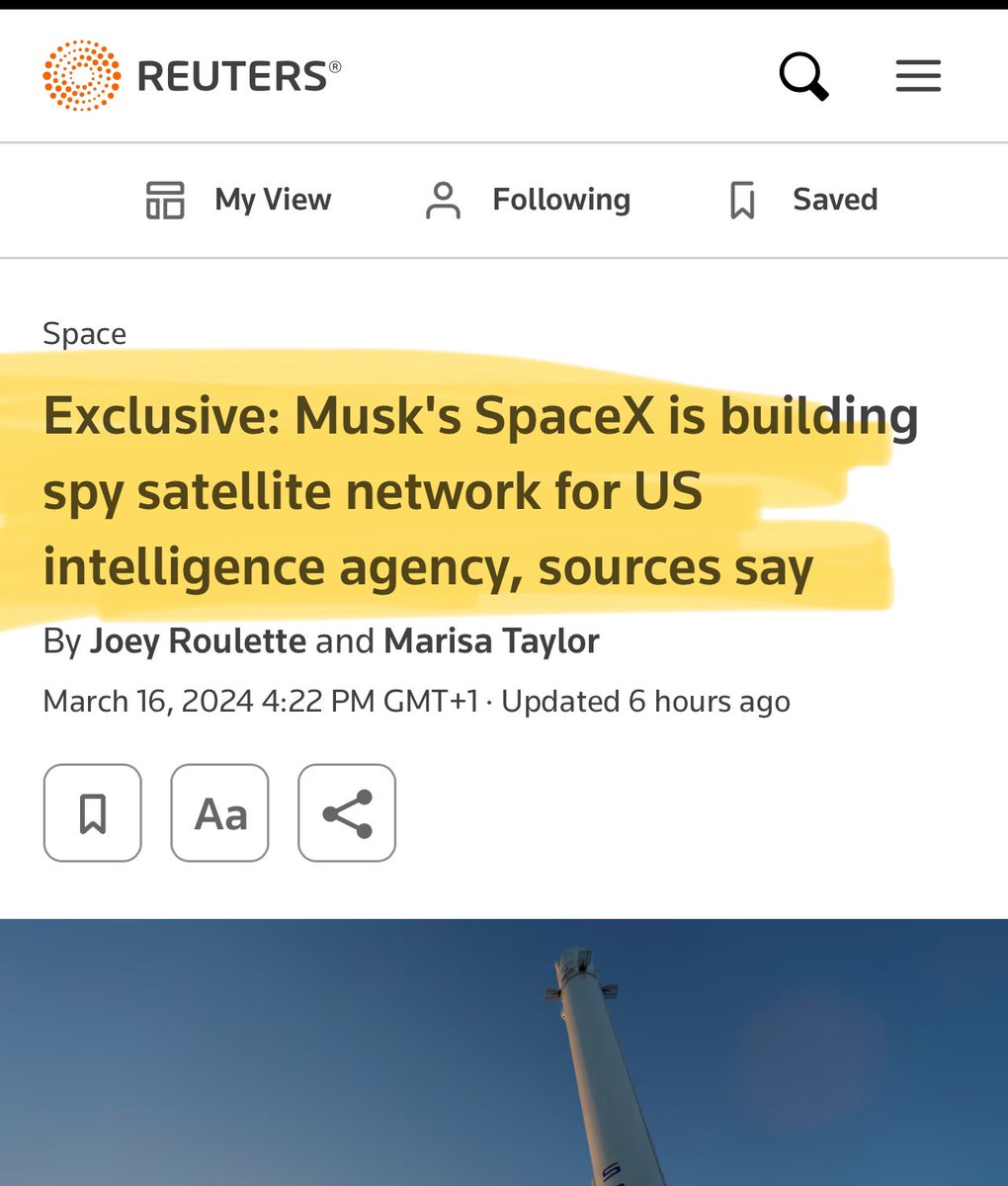The width and height of the screenshot is (1008, 1186).
Task: Open the Saved articles tab
Action: [834, 200]
